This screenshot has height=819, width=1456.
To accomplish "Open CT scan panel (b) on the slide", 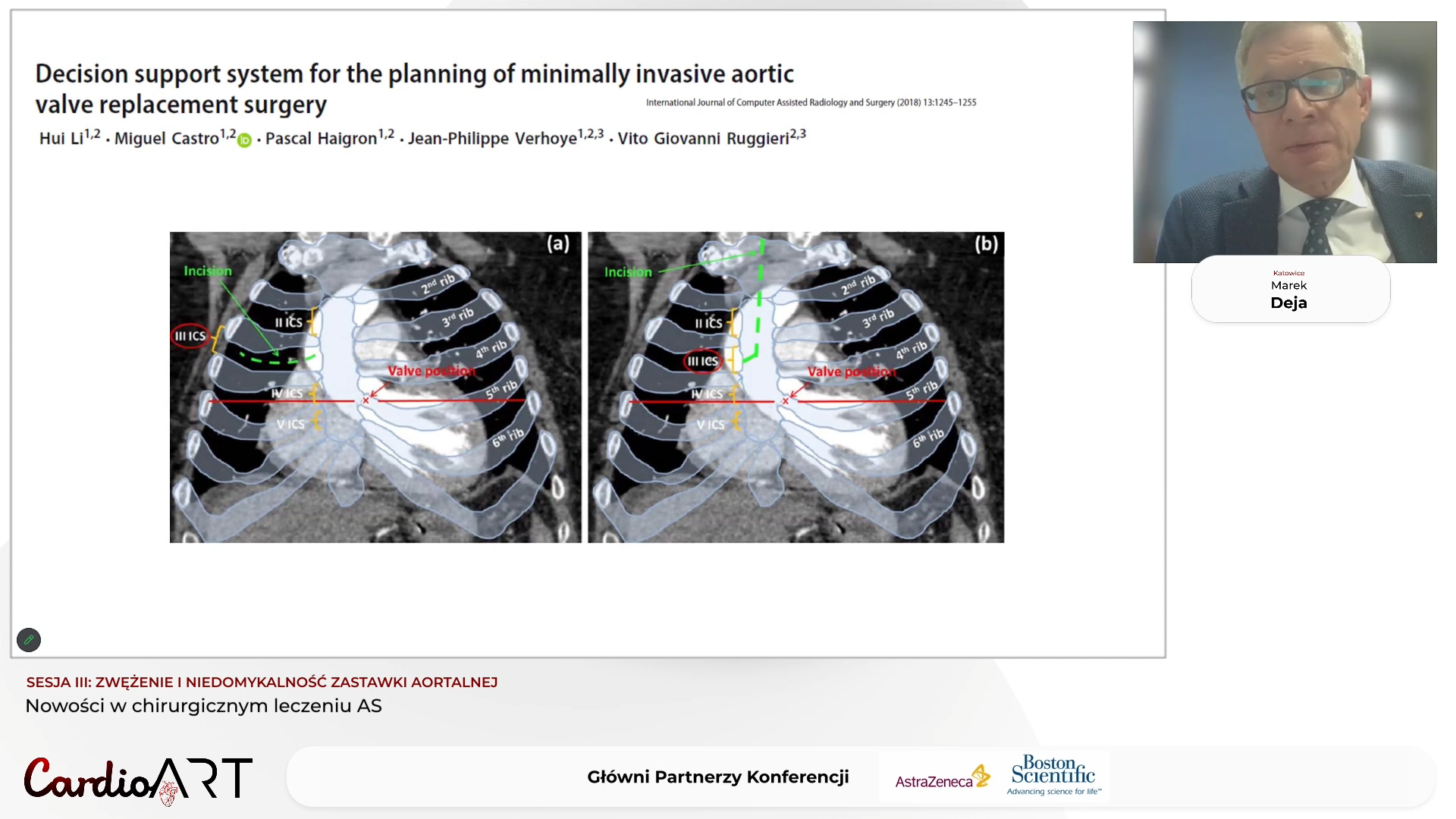I will [795, 387].
